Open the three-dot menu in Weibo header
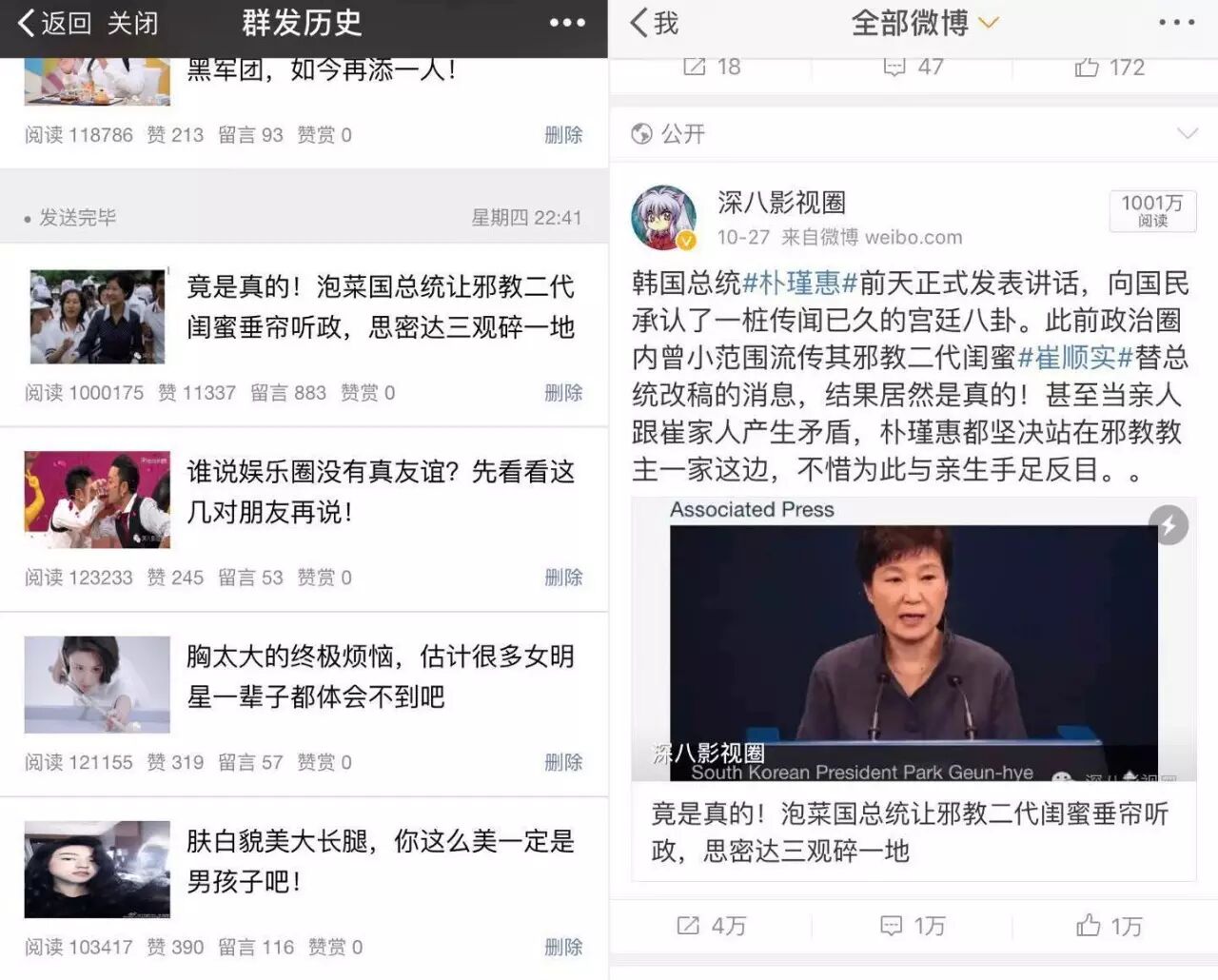Image resolution: width=1218 pixels, height=980 pixels. (x=1176, y=23)
